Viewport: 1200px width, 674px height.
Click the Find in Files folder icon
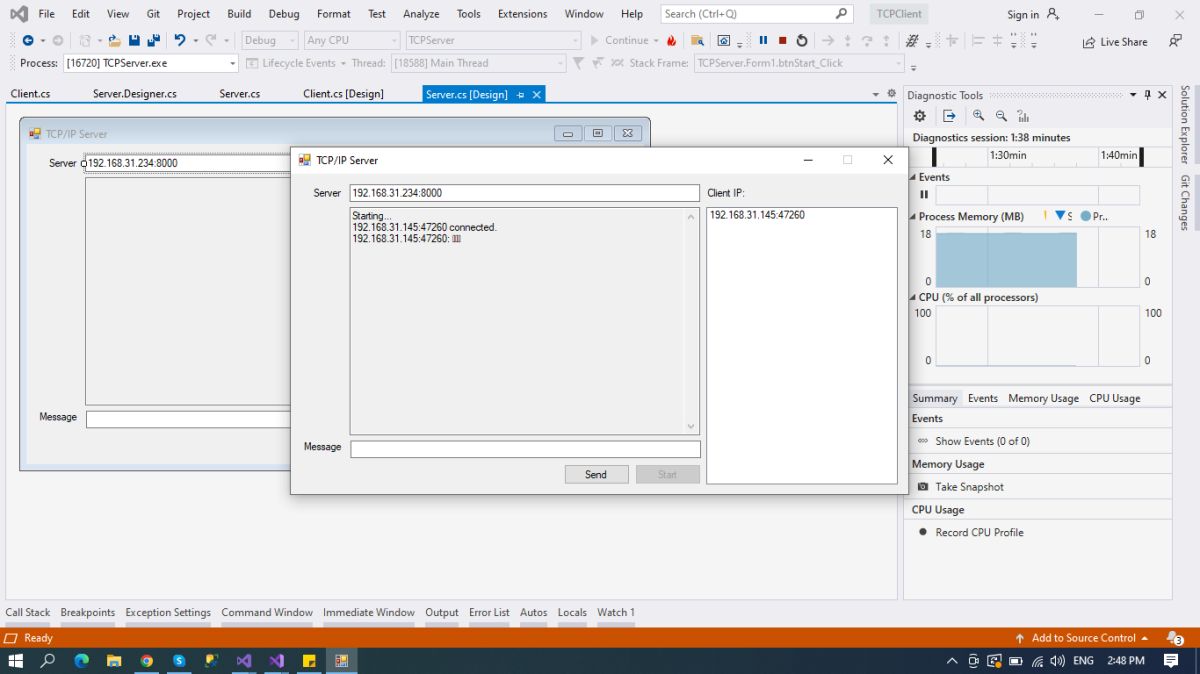coord(697,41)
